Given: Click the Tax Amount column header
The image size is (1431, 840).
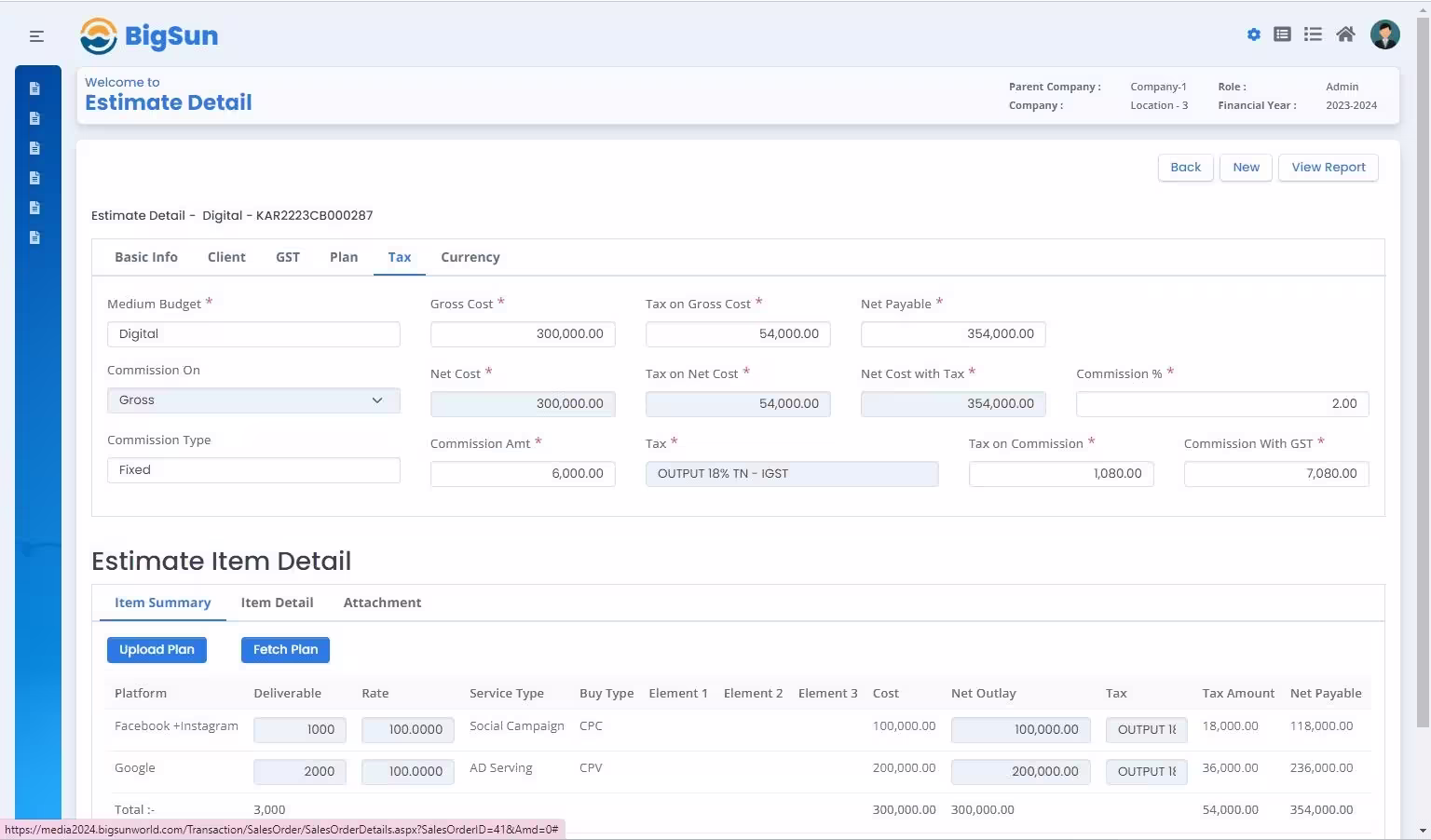Looking at the screenshot, I should point(1238,694).
